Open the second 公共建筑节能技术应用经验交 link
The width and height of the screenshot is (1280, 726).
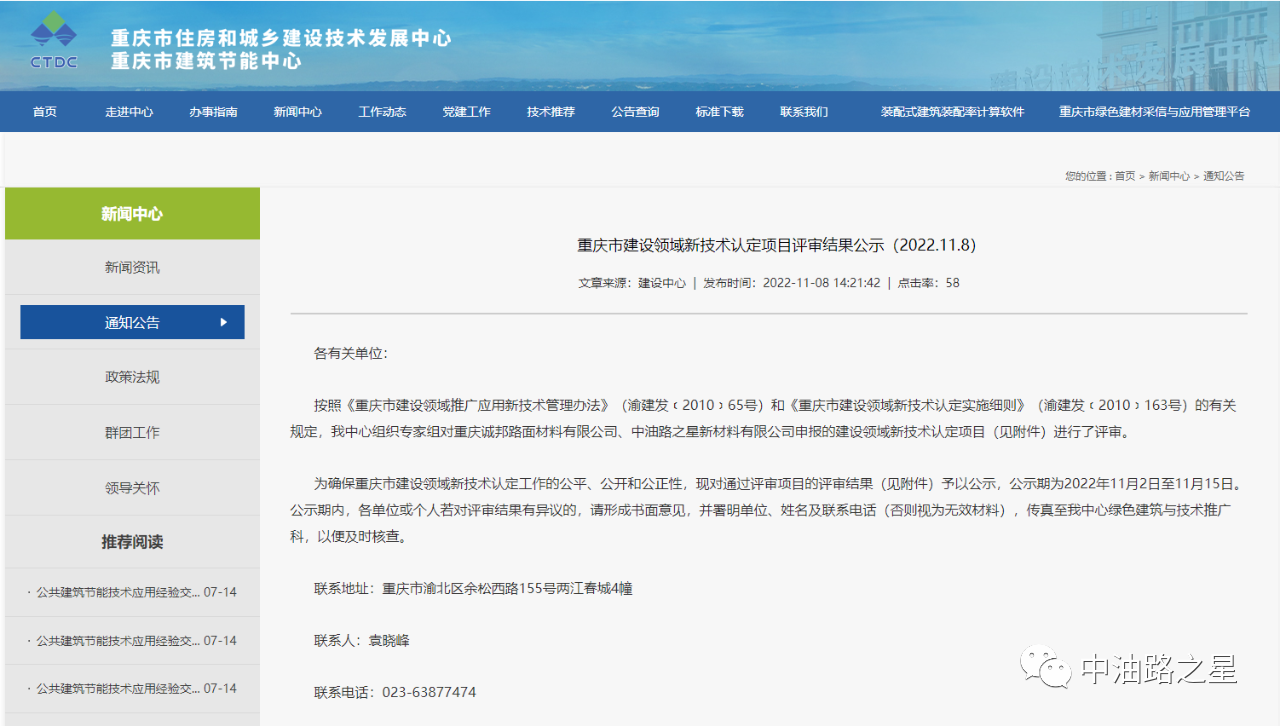click(x=118, y=640)
